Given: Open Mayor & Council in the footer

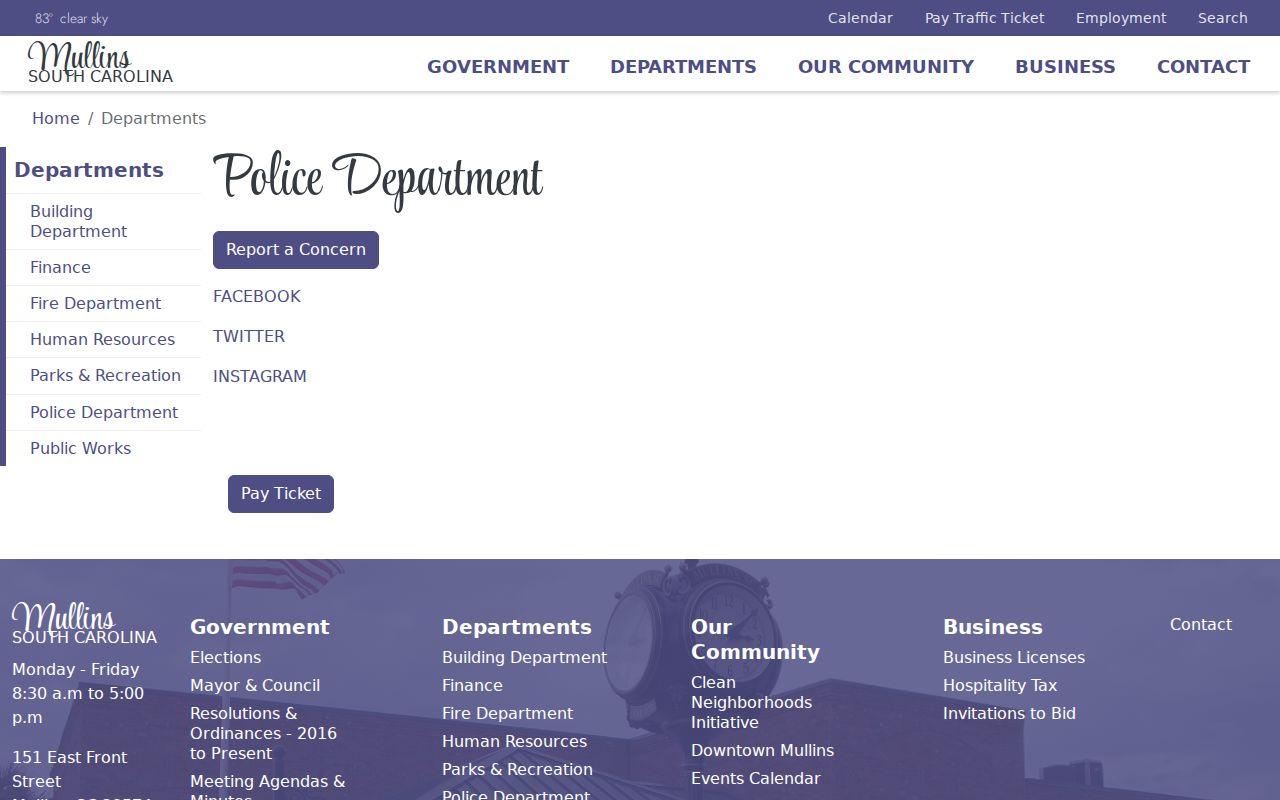Looking at the screenshot, I should pos(255,685).
